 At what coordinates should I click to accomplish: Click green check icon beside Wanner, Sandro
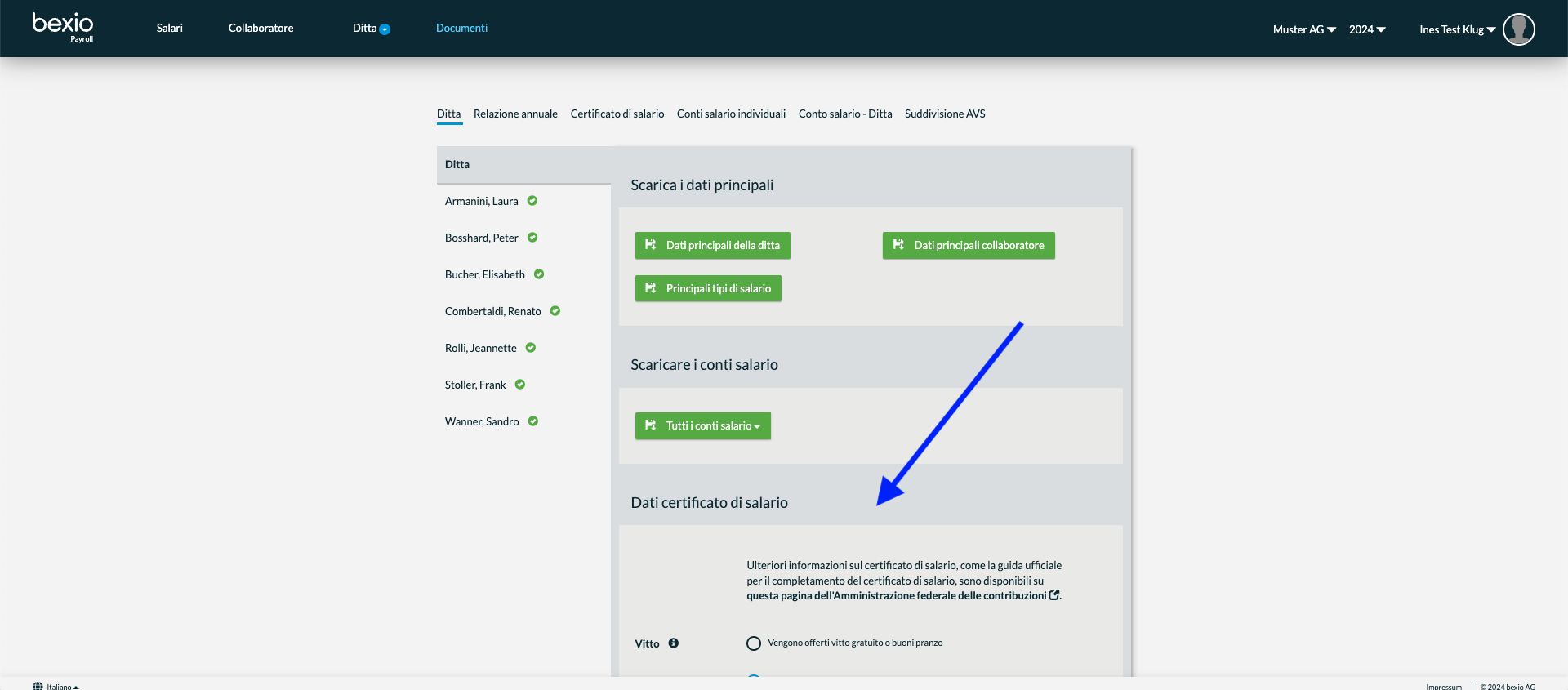pyautogui.click(x=533, y=421)
